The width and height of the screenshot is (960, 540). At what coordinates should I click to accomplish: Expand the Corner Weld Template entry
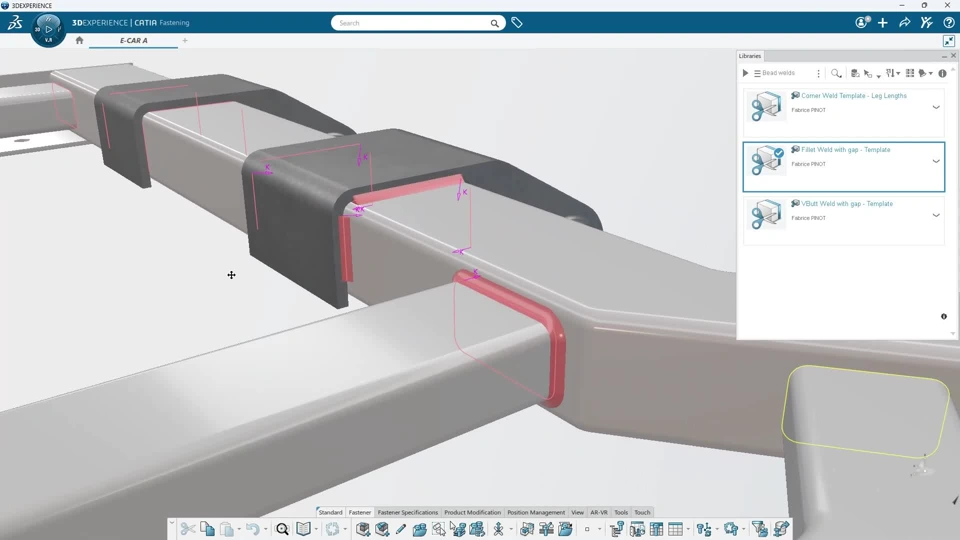[936, 107]
